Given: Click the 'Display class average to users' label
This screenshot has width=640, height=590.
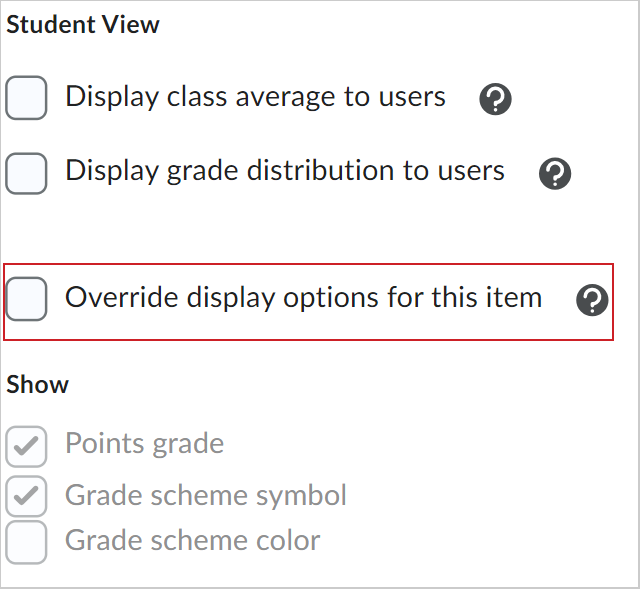Looking at the screenshot, I should [x=255, y=97].
